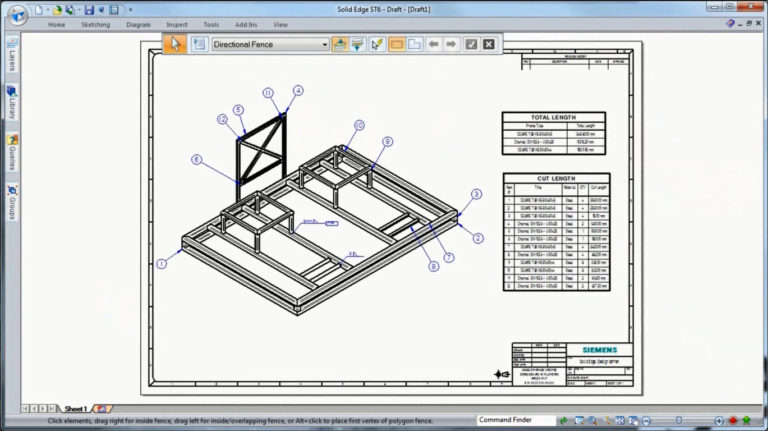The height and width of the screenshot is (431, 768).
Task: Expand the Directional Fence dropdown
Action: pyautogui.click(x=324, y=44)
